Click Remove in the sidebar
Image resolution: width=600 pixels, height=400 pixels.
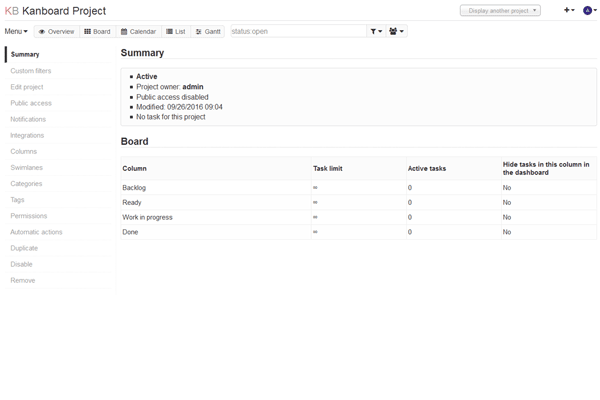22,280
